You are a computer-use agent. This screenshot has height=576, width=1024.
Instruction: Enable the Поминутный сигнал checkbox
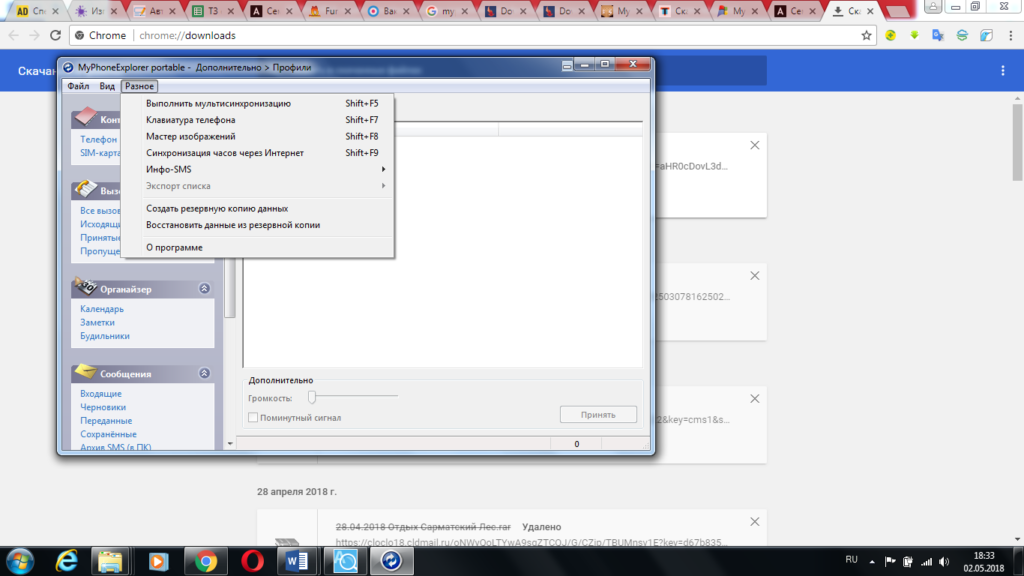(253, 417)
